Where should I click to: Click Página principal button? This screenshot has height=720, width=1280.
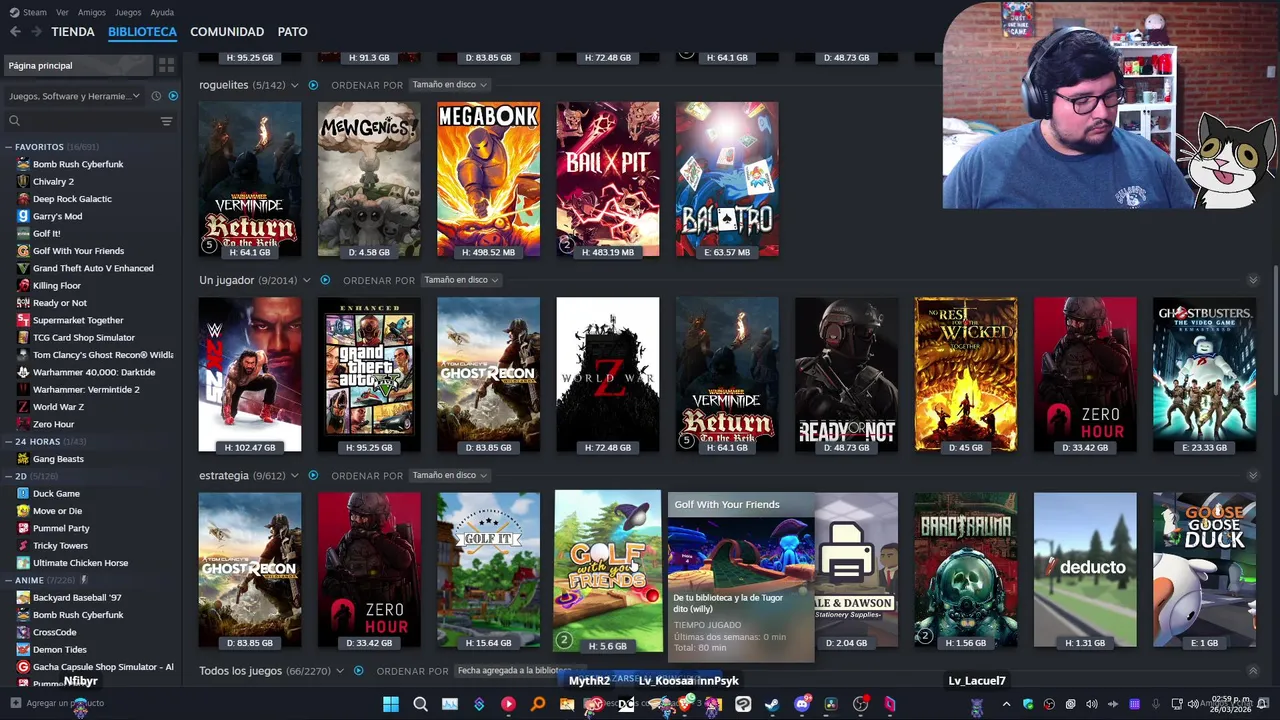click(x=78, y=65)
